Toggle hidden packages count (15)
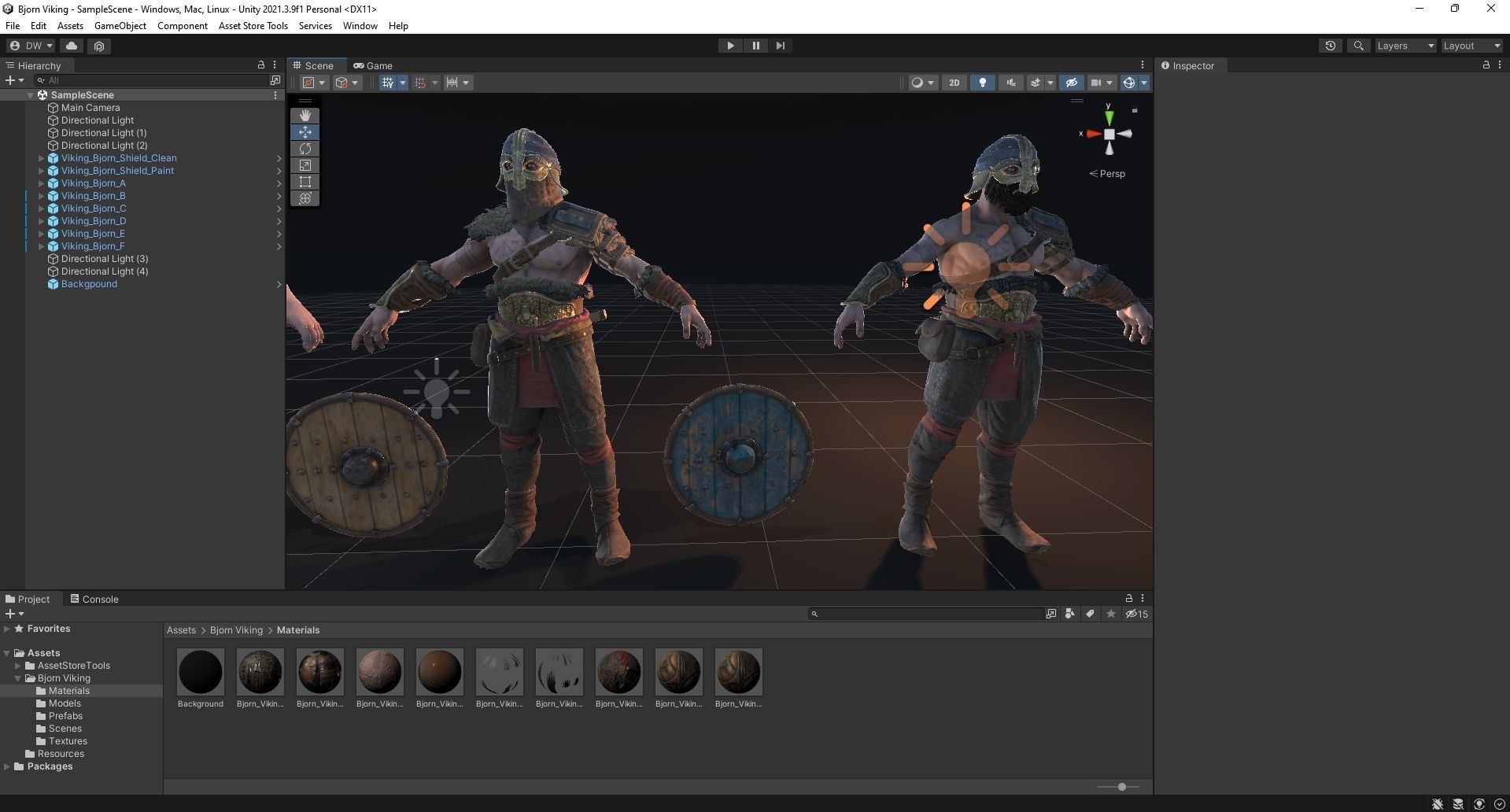The height and width of the screenshot is (812, 1510). [x=1137, y=614]
